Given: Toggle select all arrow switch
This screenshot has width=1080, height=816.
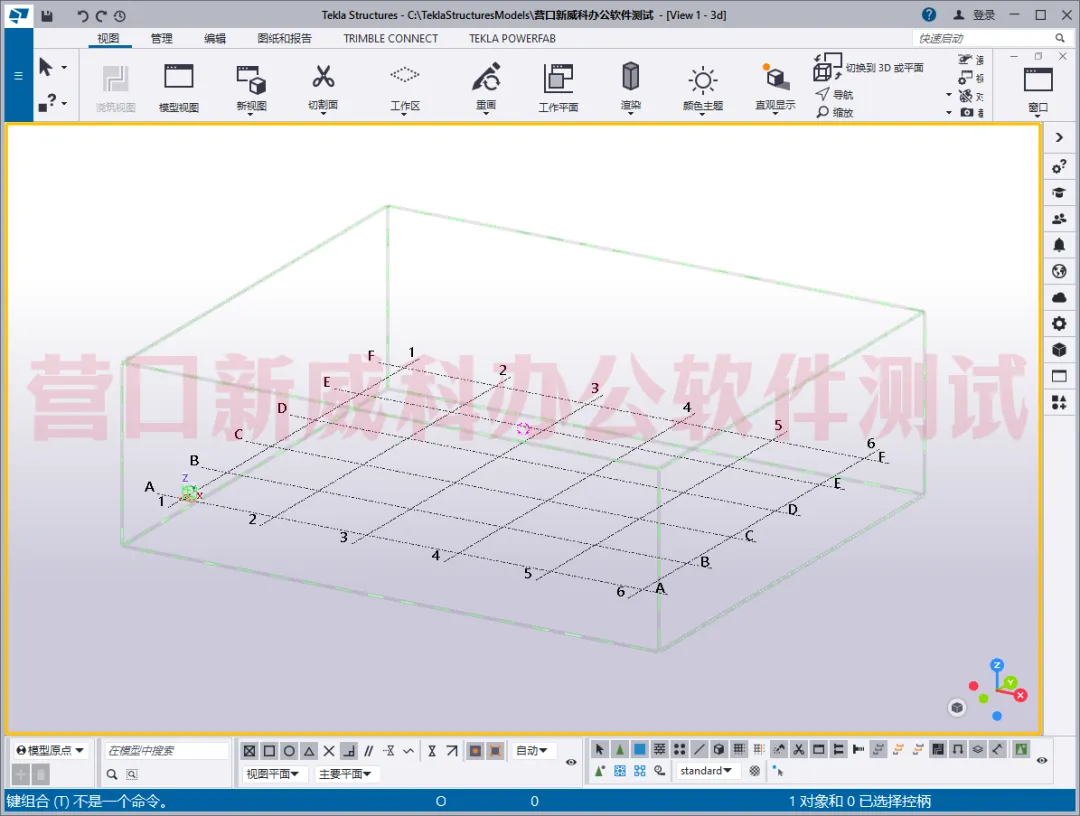Looking at the screenshot, I should pos(599,749).
